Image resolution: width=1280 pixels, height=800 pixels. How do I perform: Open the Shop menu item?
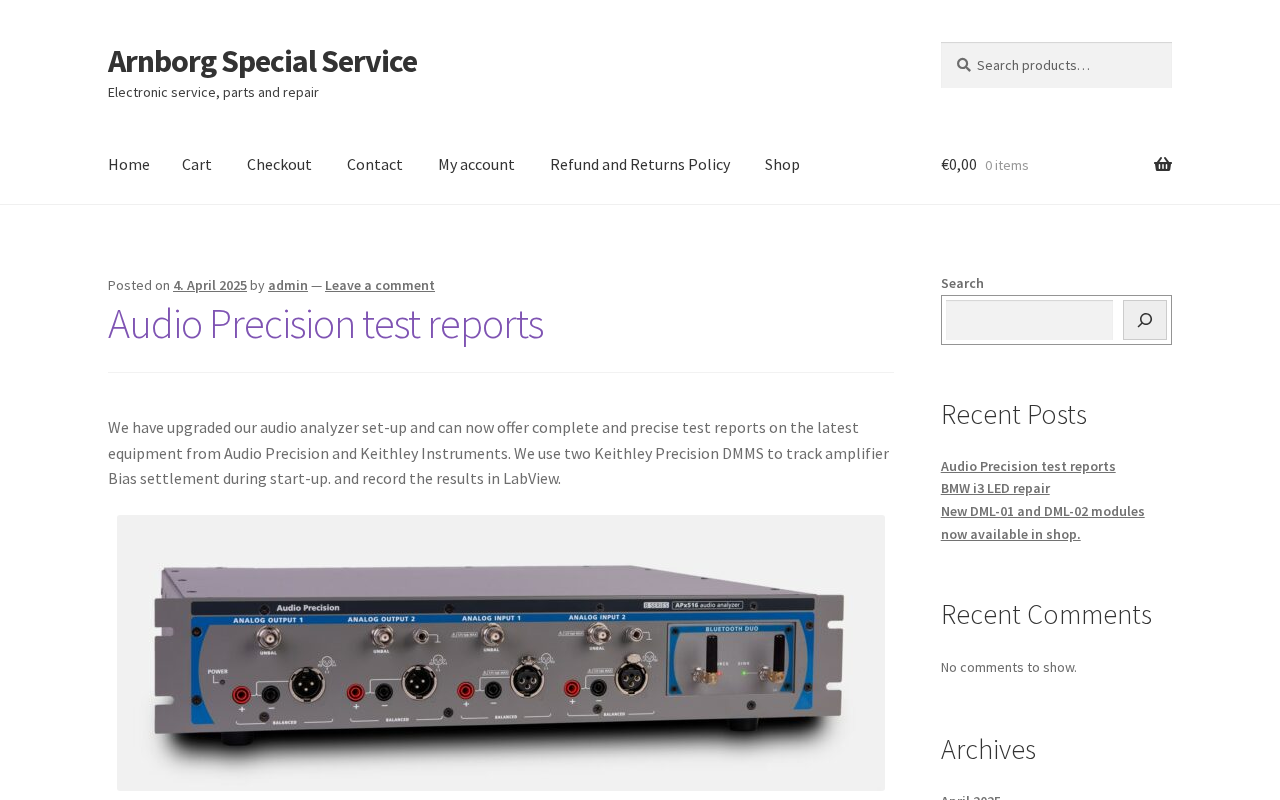tap(782, 164)
